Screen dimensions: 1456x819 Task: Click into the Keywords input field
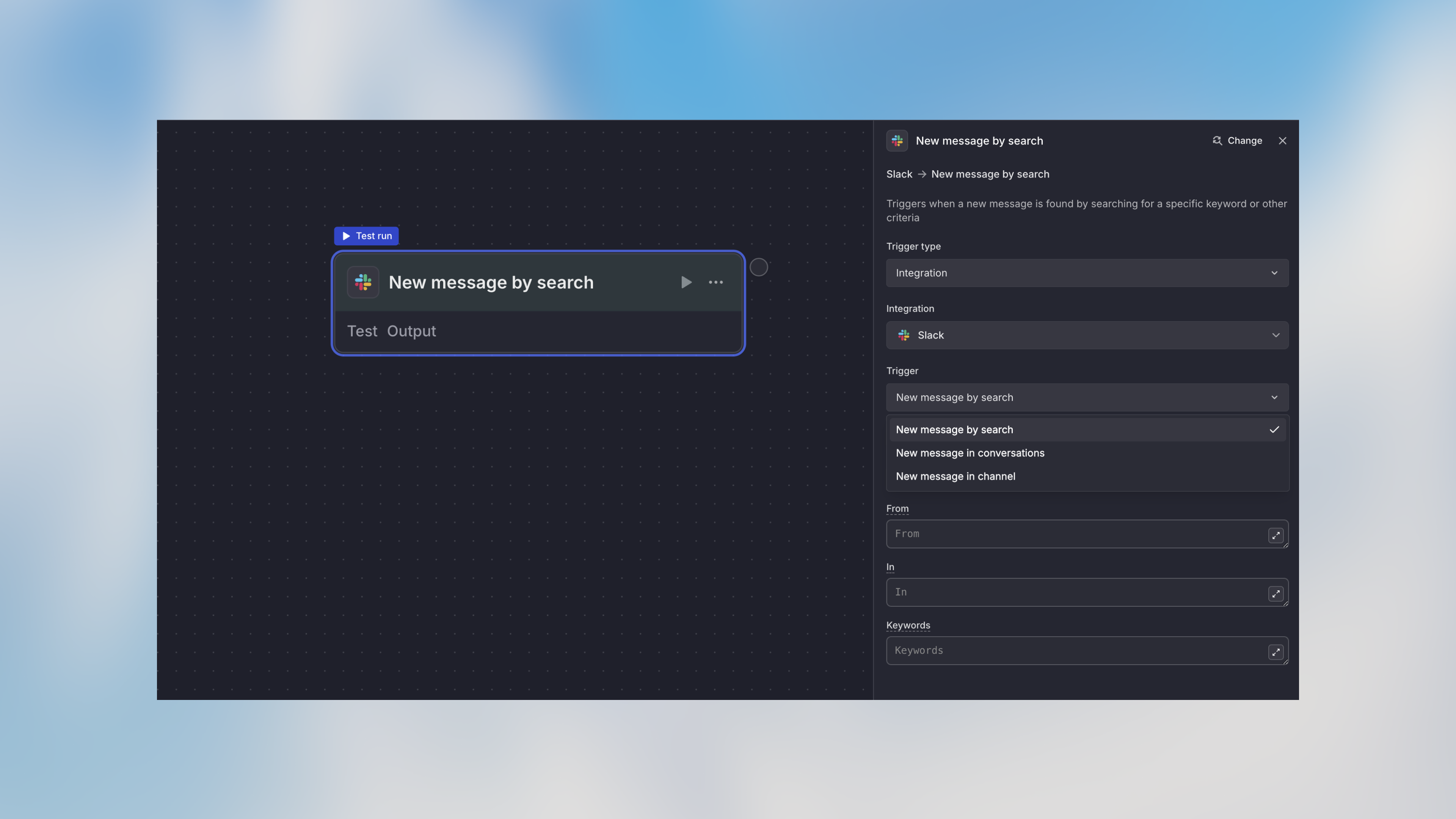point(1074,651)
